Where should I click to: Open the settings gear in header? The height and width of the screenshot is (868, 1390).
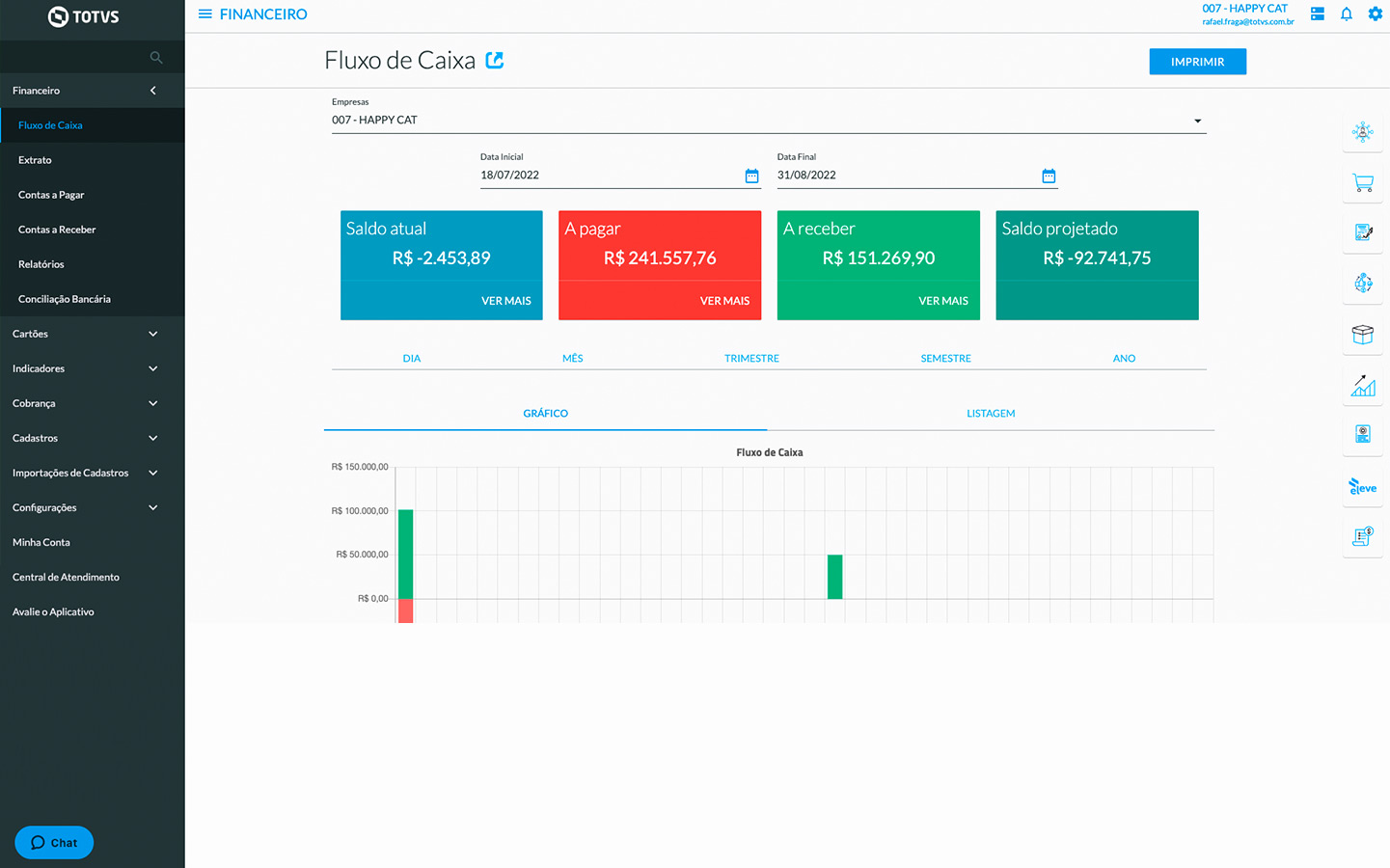pos(1375,14)
